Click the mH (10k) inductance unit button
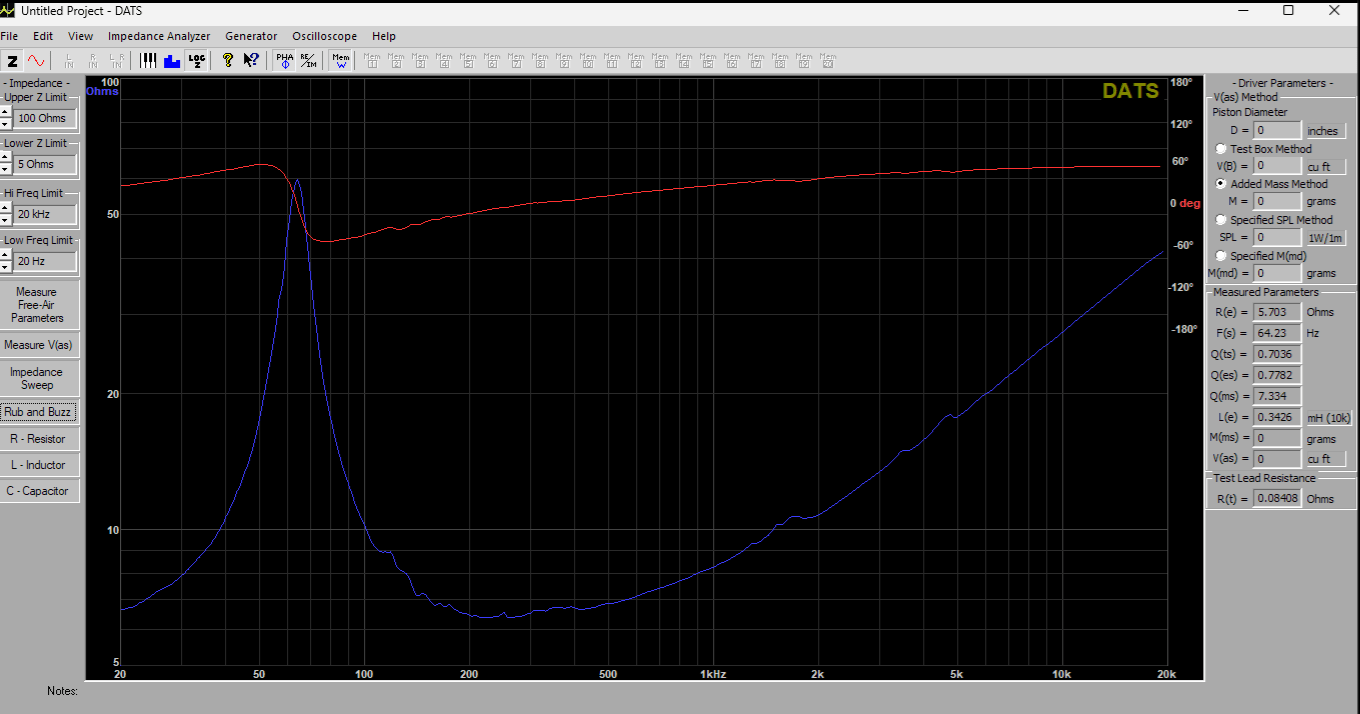 pos(1329,417)
